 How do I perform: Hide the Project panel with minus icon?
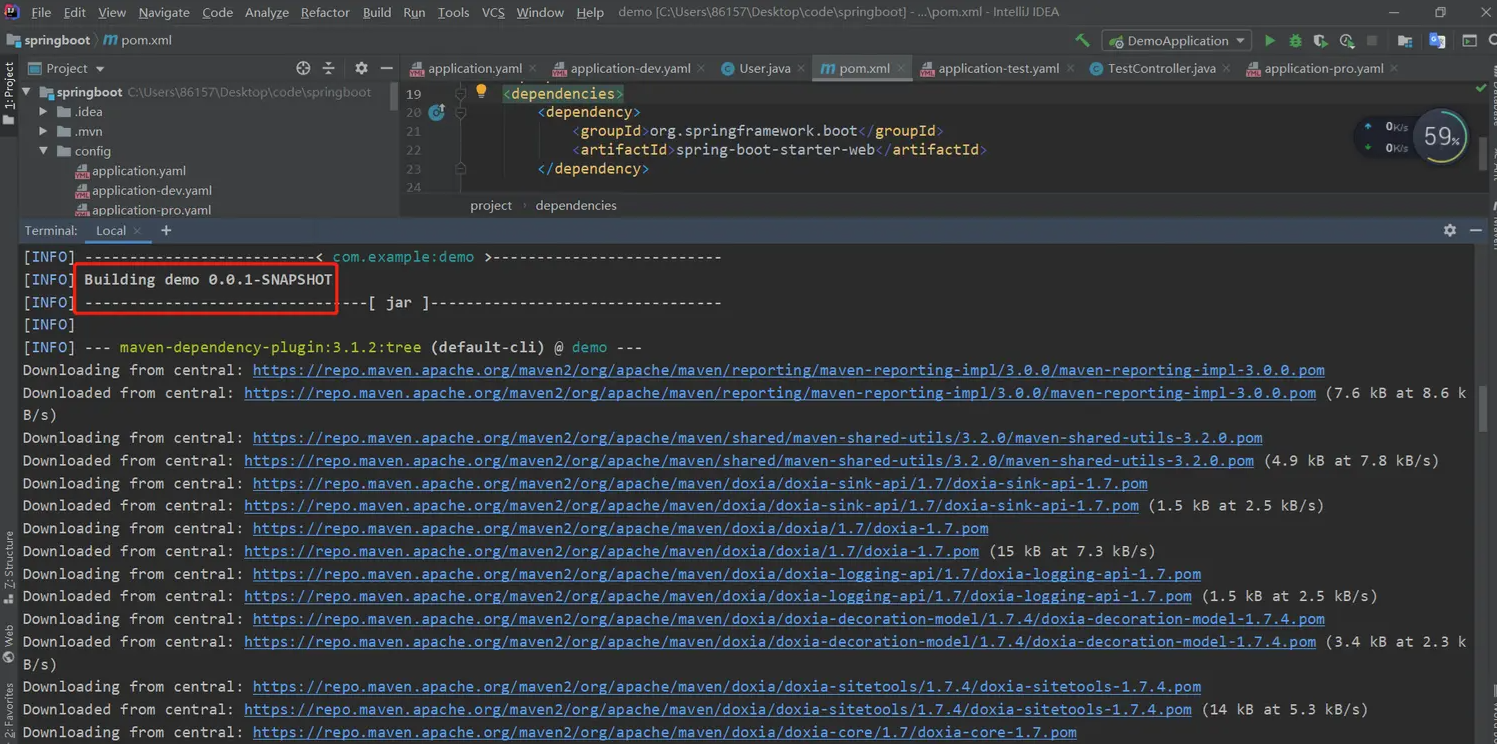386,68
